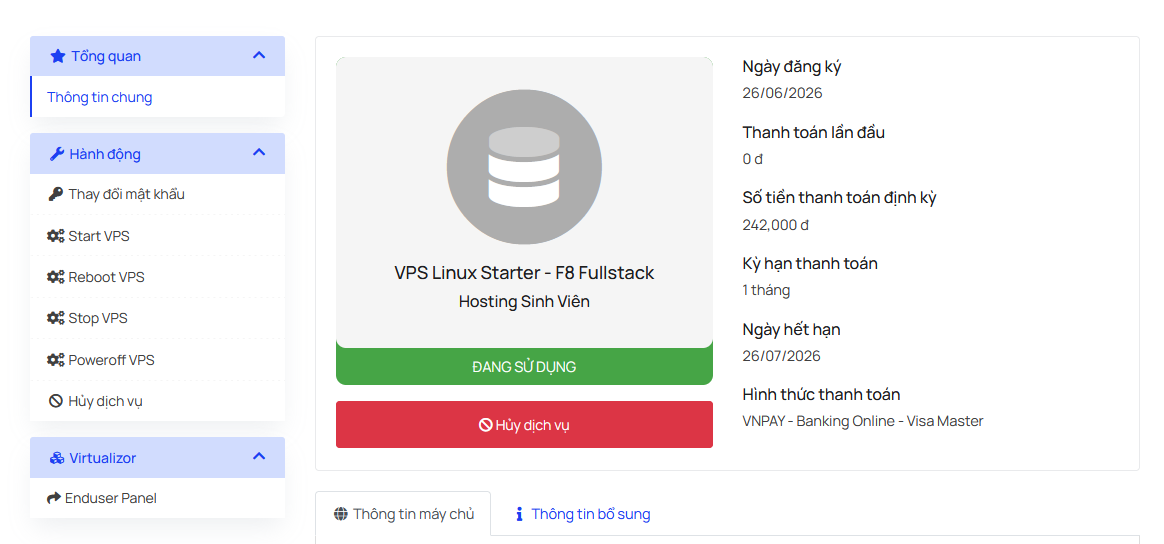
Task: Click the gray database server image
Action: [524, 166]
